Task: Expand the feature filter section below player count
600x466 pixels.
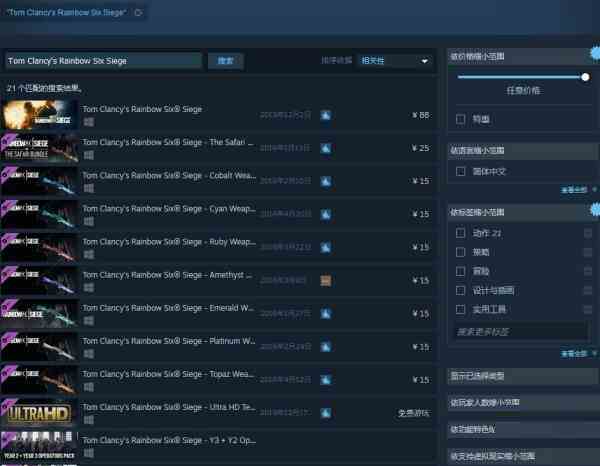Action: point(523,429)
